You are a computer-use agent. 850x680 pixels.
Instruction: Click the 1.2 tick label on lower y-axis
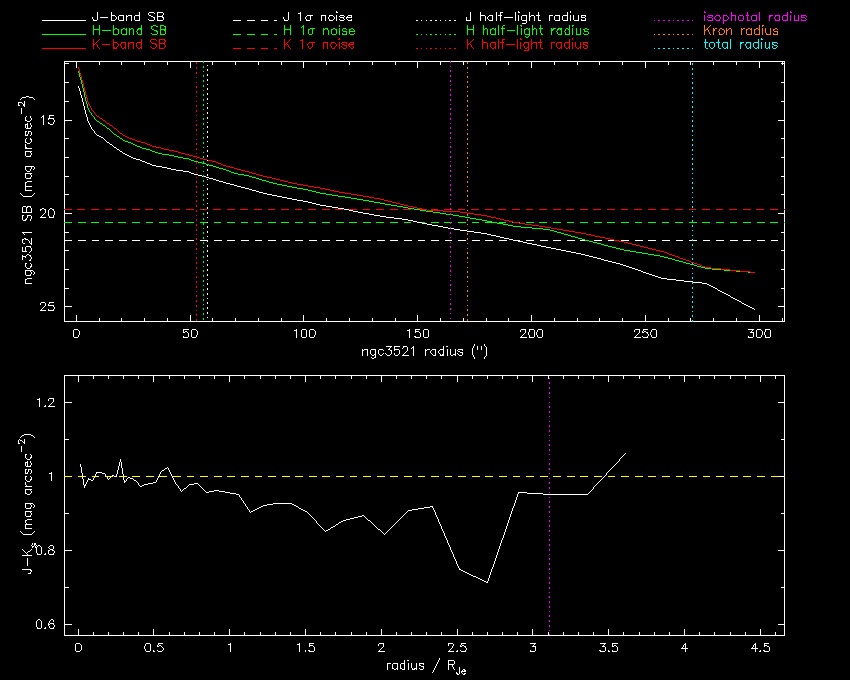(45, 403)
